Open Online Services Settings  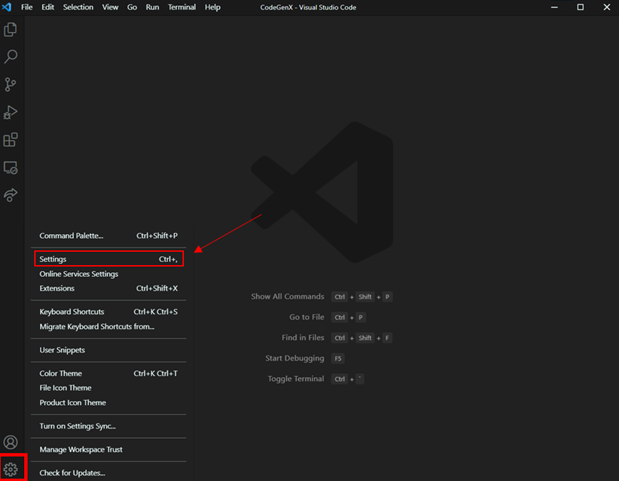[109, 274]
